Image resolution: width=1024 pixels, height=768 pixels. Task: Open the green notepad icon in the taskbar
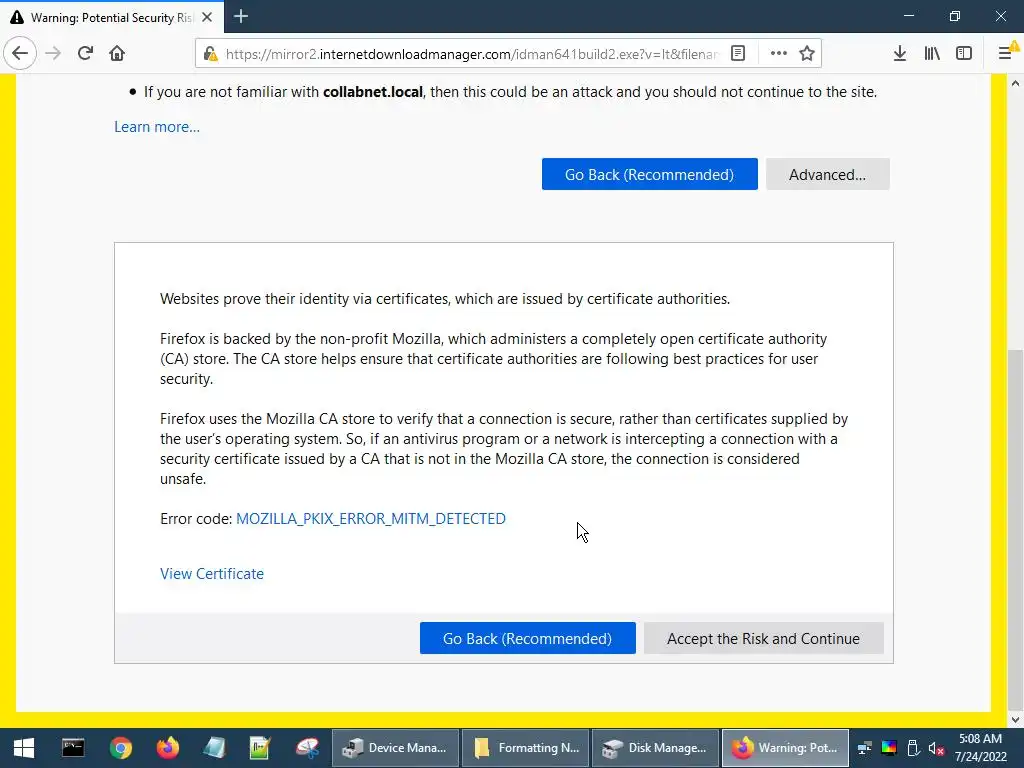click(260, 748)
